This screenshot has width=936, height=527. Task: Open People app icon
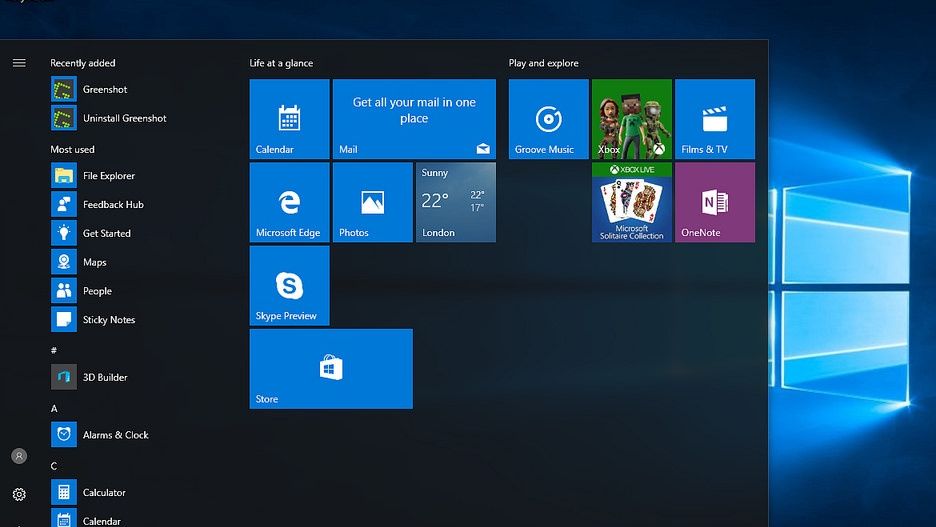pos(64,291)
